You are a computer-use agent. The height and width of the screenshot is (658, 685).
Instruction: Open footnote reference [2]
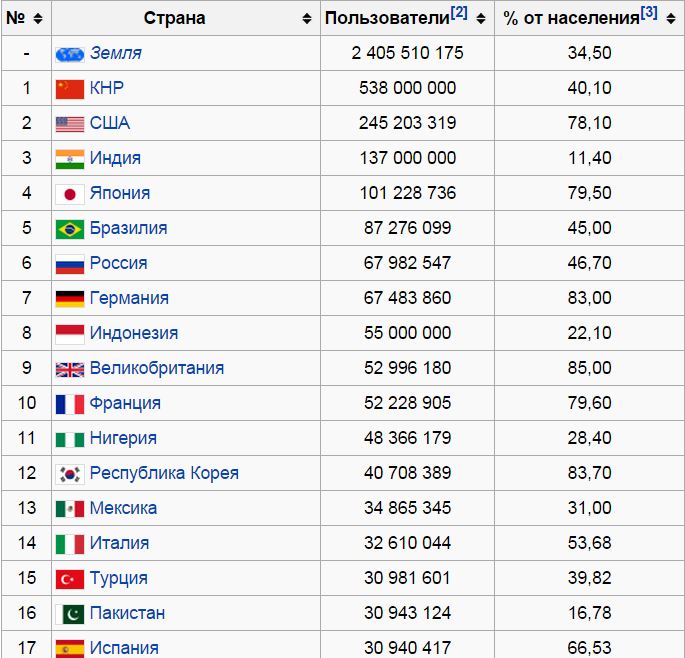(x=459, y=12)
